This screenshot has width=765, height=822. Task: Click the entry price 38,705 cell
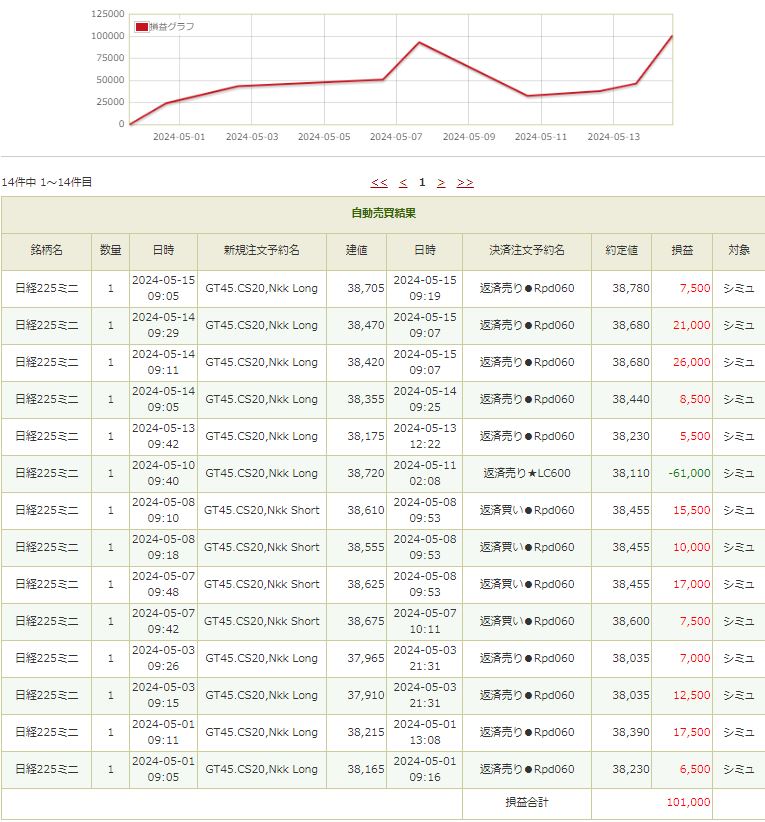[x=357, y=288]
